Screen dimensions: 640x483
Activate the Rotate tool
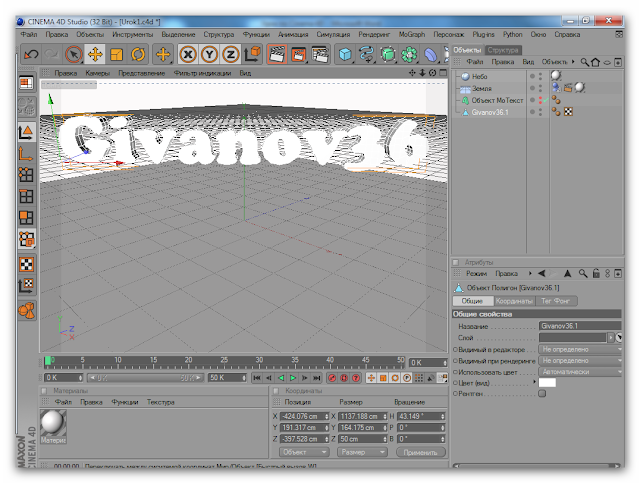click(138, 54)
